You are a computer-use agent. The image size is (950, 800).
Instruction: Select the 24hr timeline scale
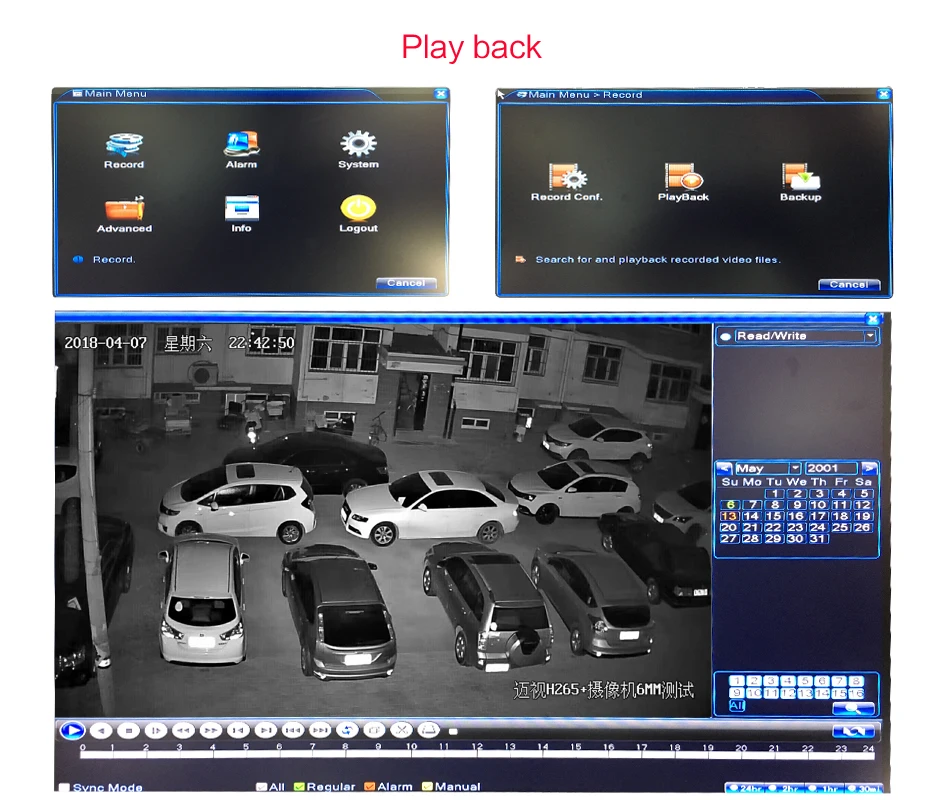[746, 788]
